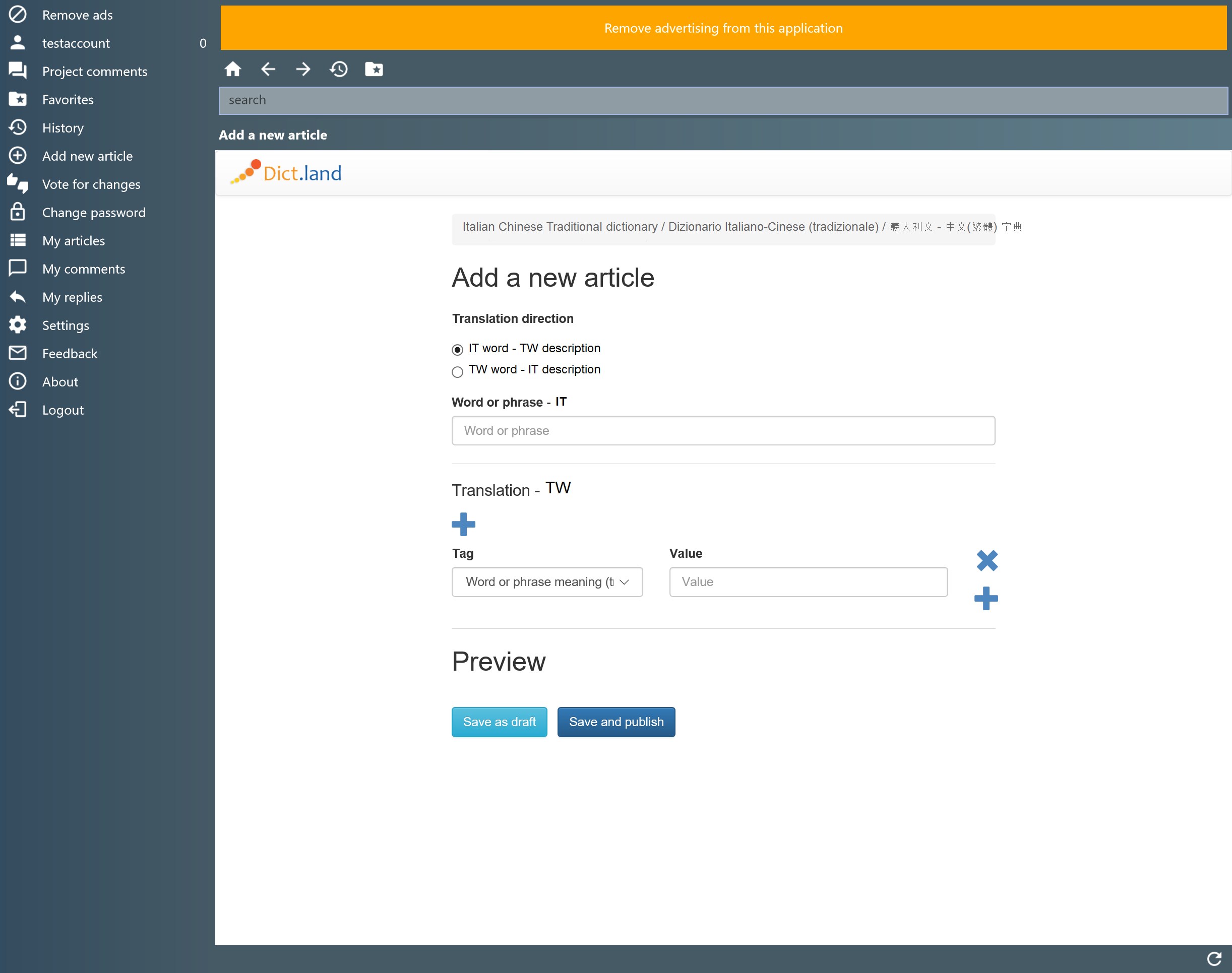The width and height of the screenshot is (1232, 973).
Task: Add tag row with plus below X
Action: 986,598
